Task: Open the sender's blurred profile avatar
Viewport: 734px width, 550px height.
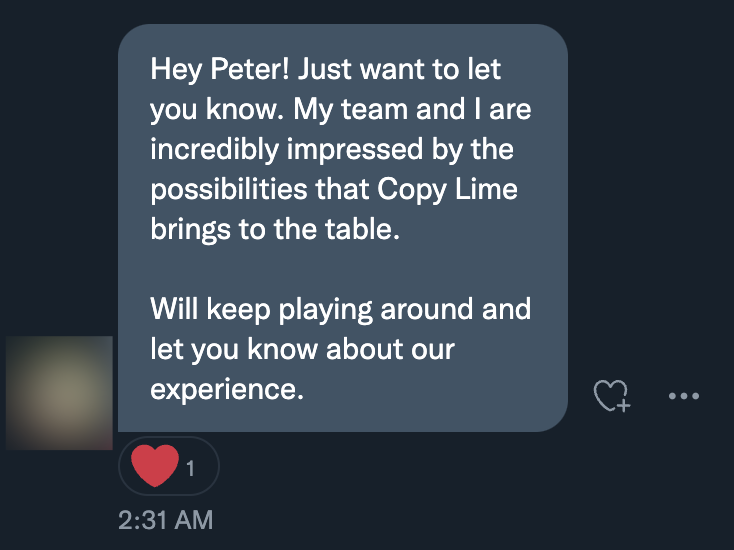Action: click(x=59, y=393)
